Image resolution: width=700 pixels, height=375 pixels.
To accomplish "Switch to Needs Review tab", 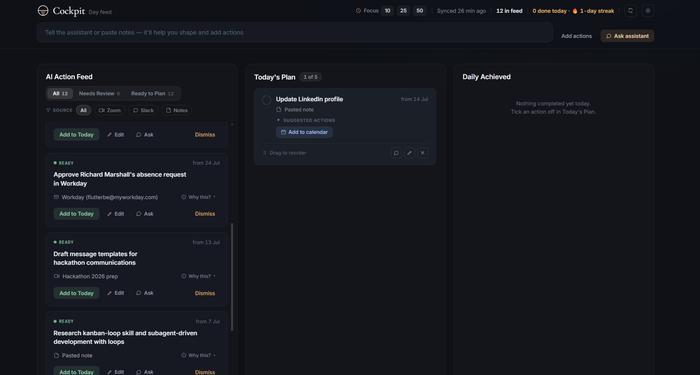I will (x=99, y=94).
